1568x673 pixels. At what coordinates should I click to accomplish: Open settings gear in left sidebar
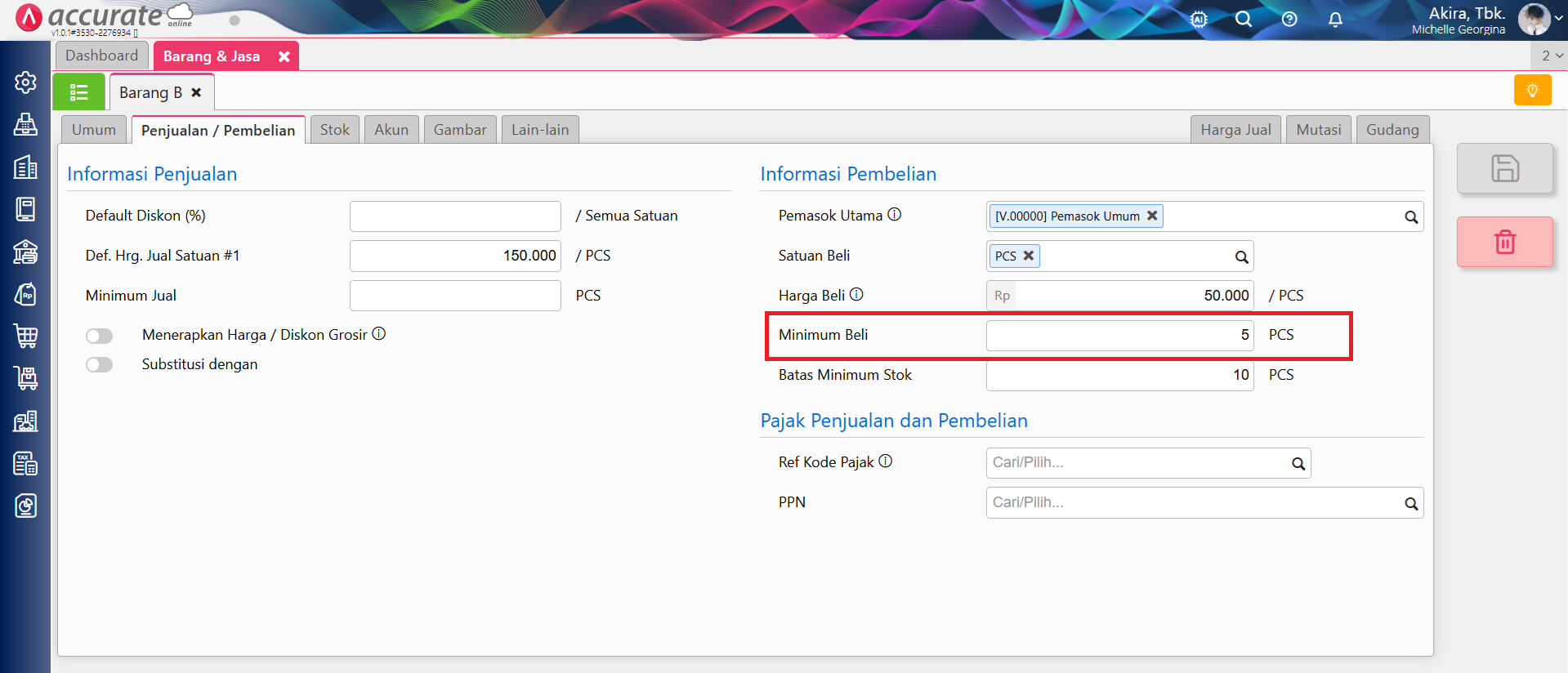tap(25, 82)
